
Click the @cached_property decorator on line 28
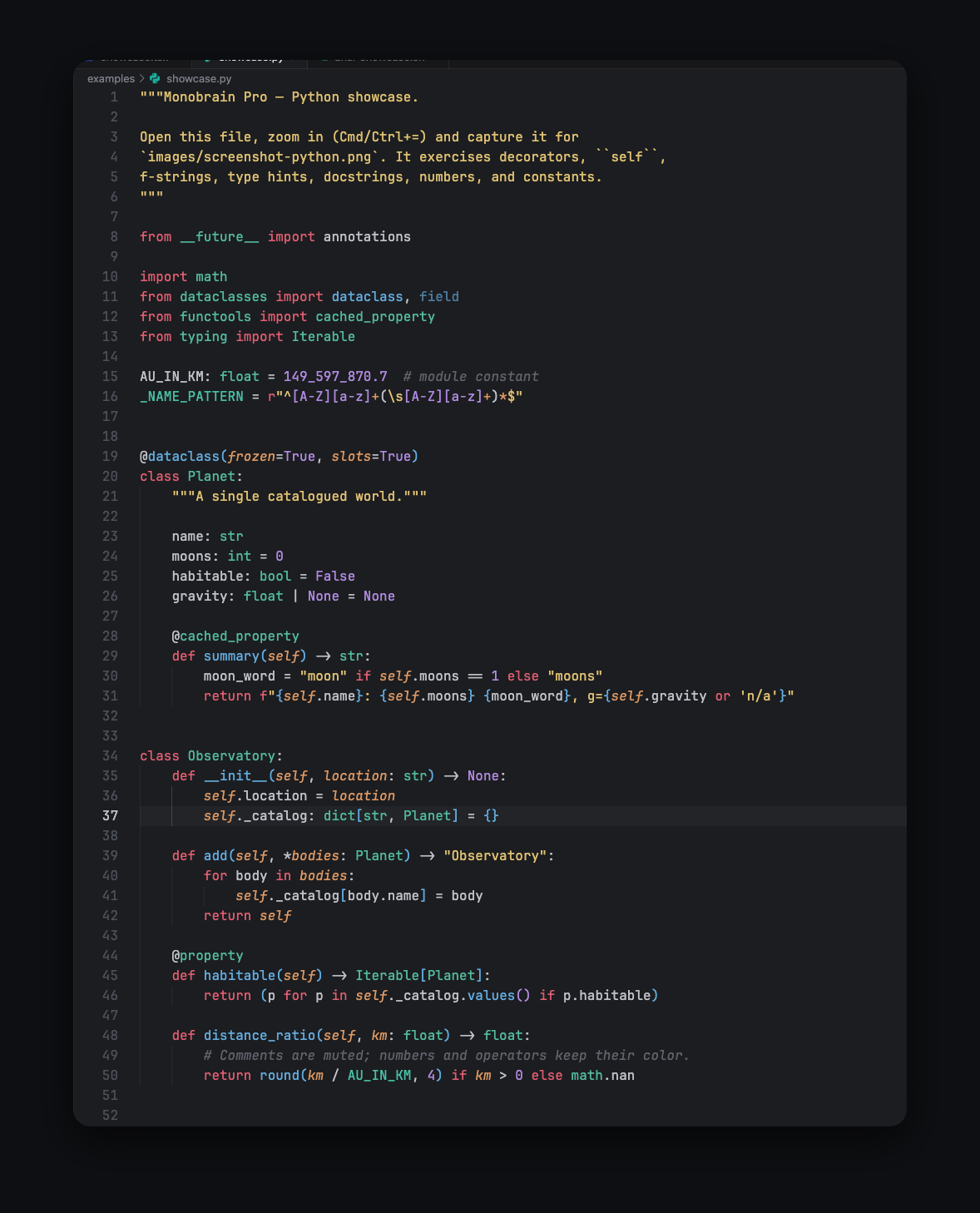[235, 636]
